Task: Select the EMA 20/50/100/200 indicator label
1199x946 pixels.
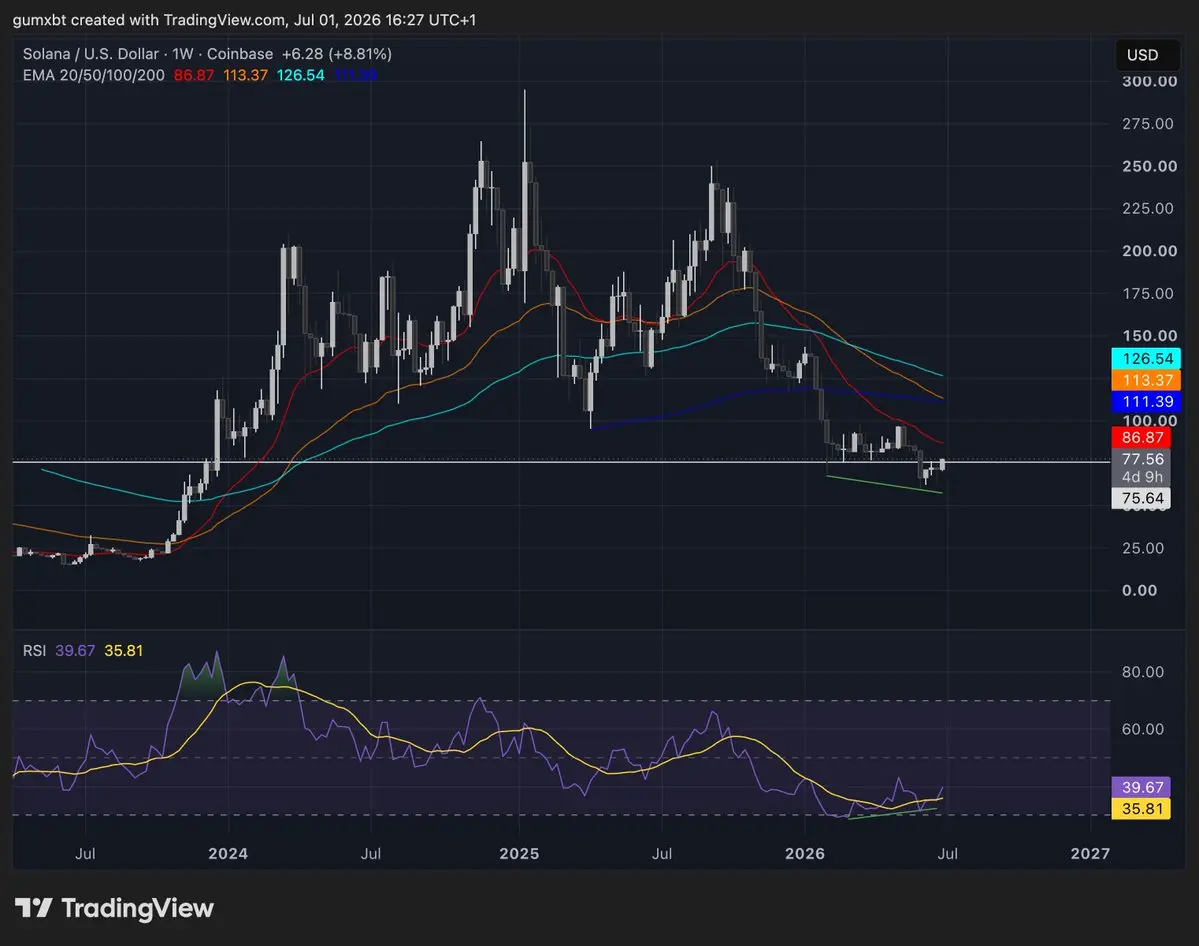Action: click(x=93, y=75)
